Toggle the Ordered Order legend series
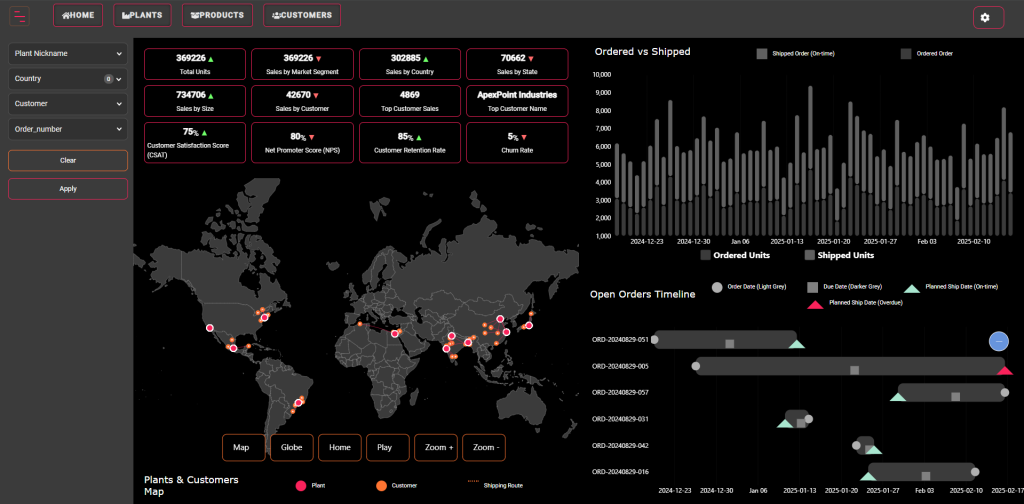 point(906,53)
